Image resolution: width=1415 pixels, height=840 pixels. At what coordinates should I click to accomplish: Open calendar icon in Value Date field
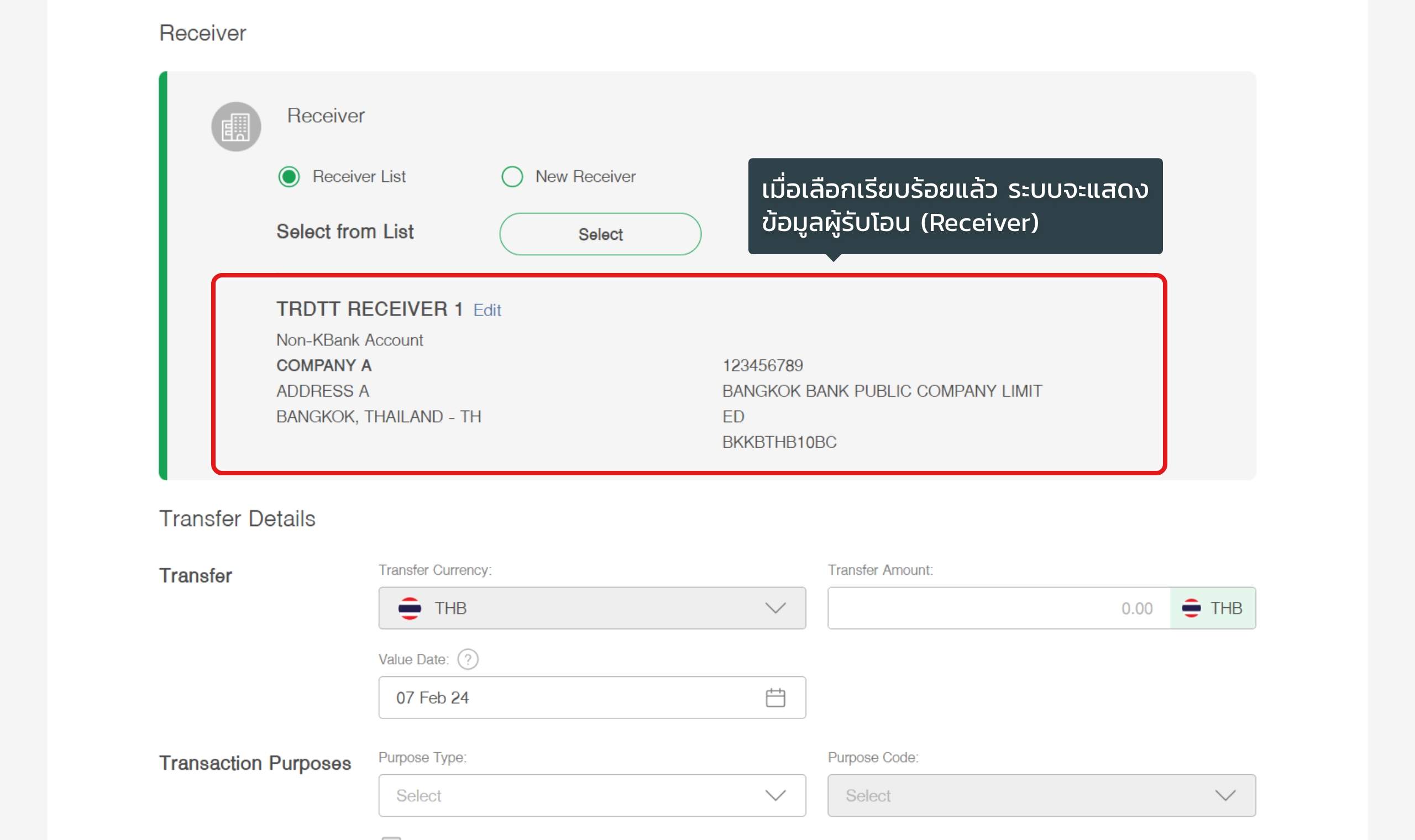[775, 698]
